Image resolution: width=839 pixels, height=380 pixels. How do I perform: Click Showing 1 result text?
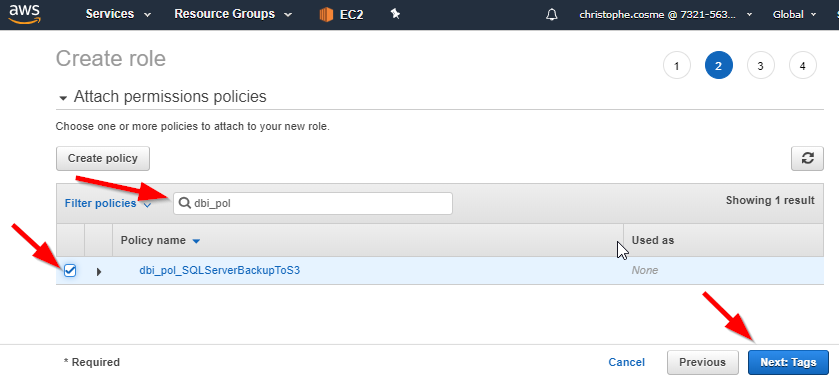pos(770,200)
